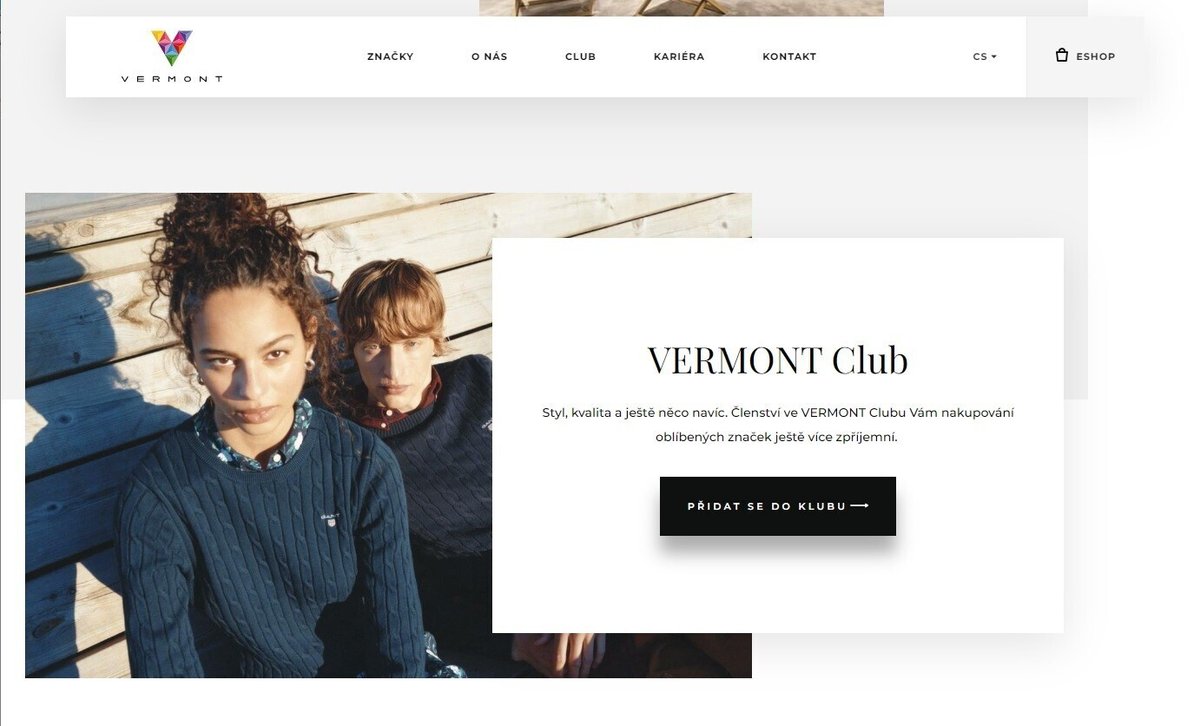Click the arrow icon inside the club button
The height and width of the screenshot is (726, 1200).
click(x=859, y=506)
